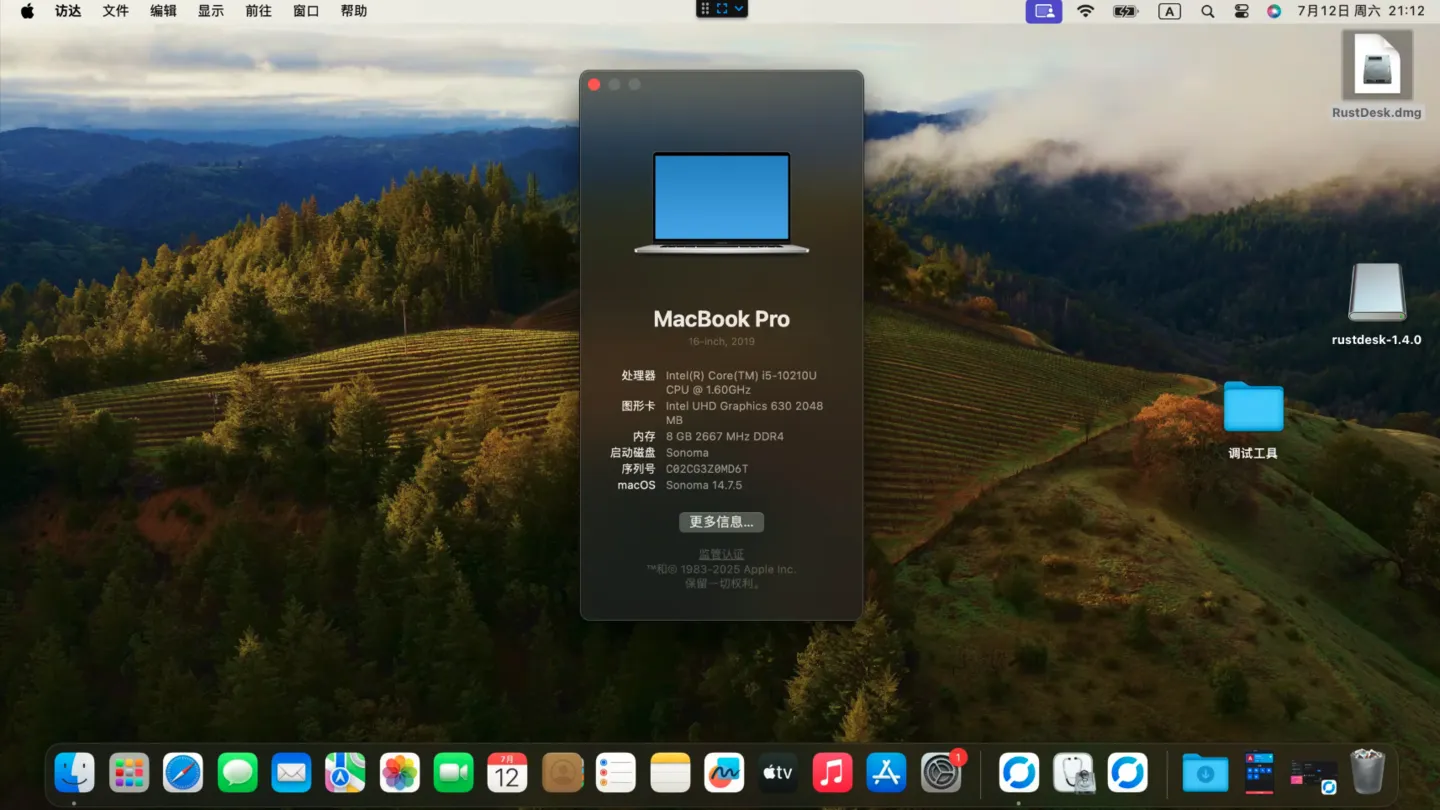Open the 前往 menu
The image size is (1440, 810).
click(x=258, y=11)
